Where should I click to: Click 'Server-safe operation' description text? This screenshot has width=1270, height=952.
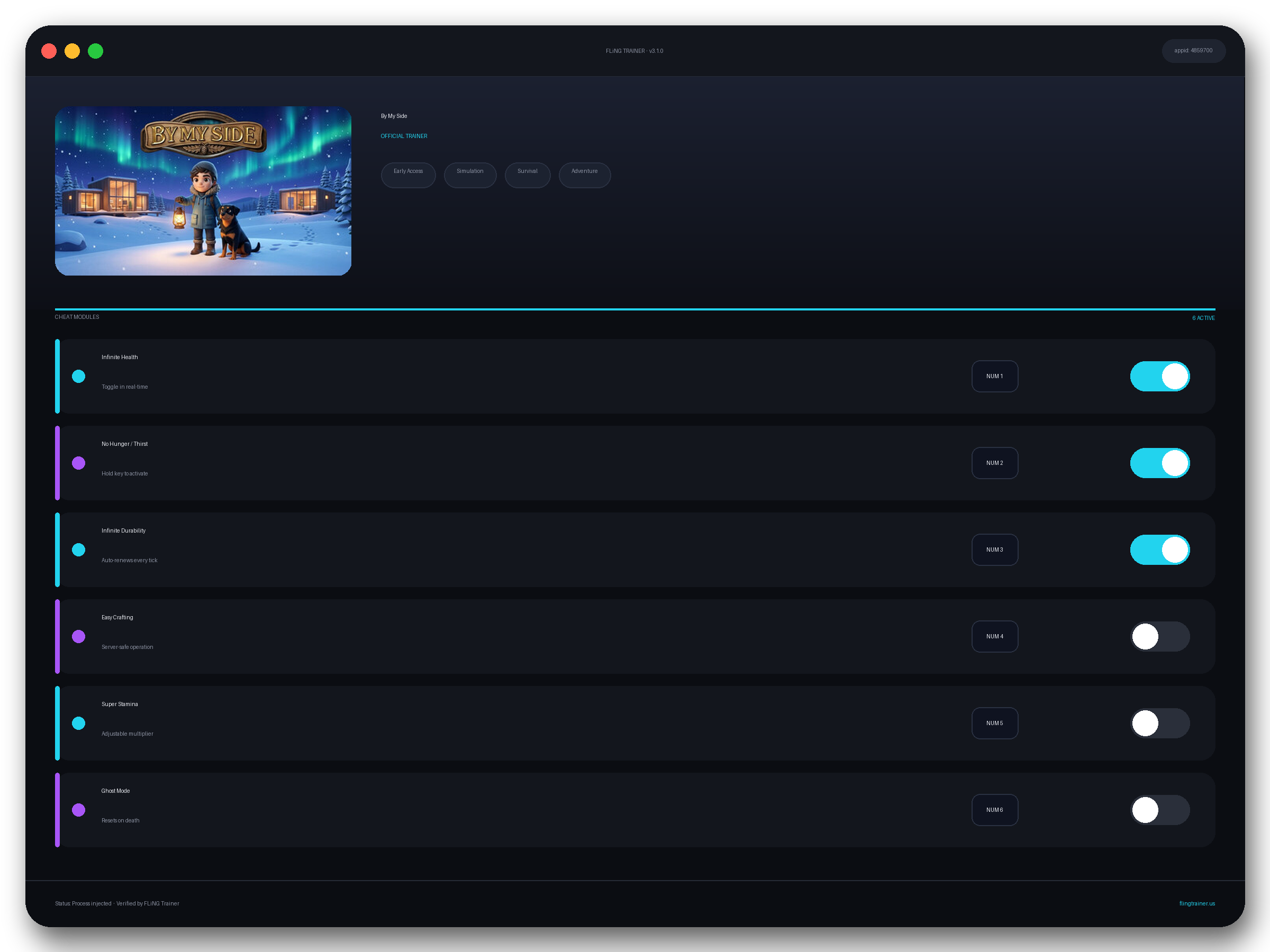pos(128,647)
